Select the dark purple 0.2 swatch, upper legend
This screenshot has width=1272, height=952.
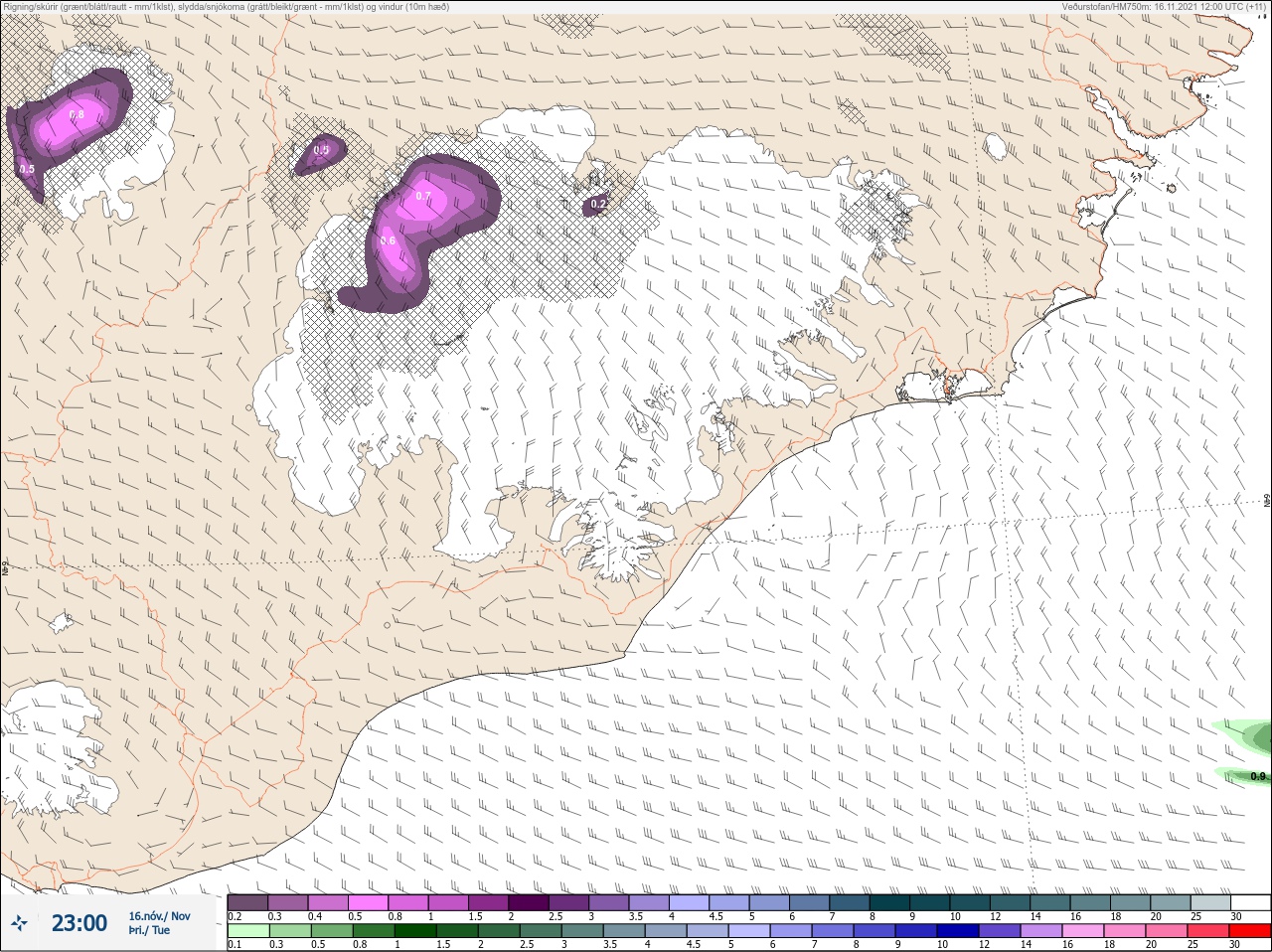point(247,902)
